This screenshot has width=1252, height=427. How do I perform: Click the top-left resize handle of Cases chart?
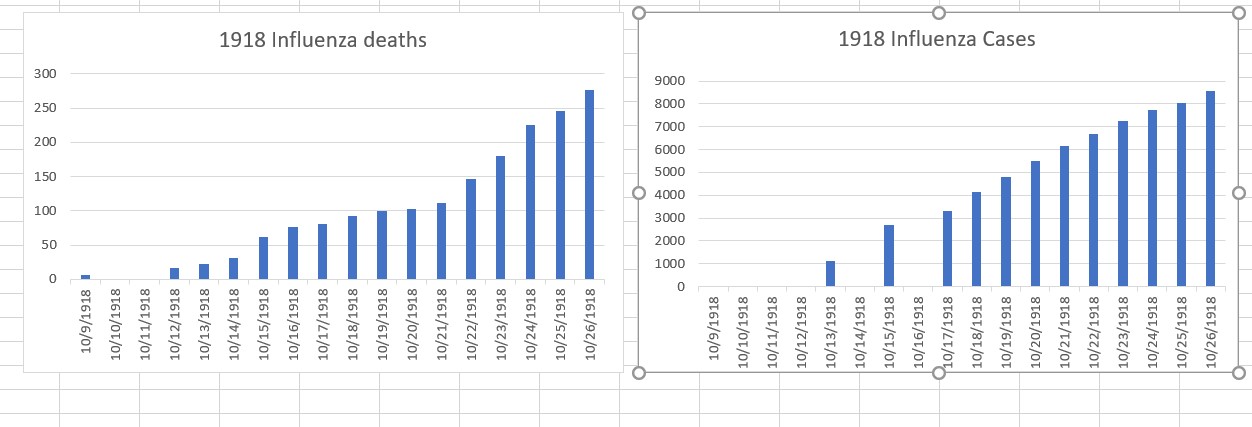point(640,13)
